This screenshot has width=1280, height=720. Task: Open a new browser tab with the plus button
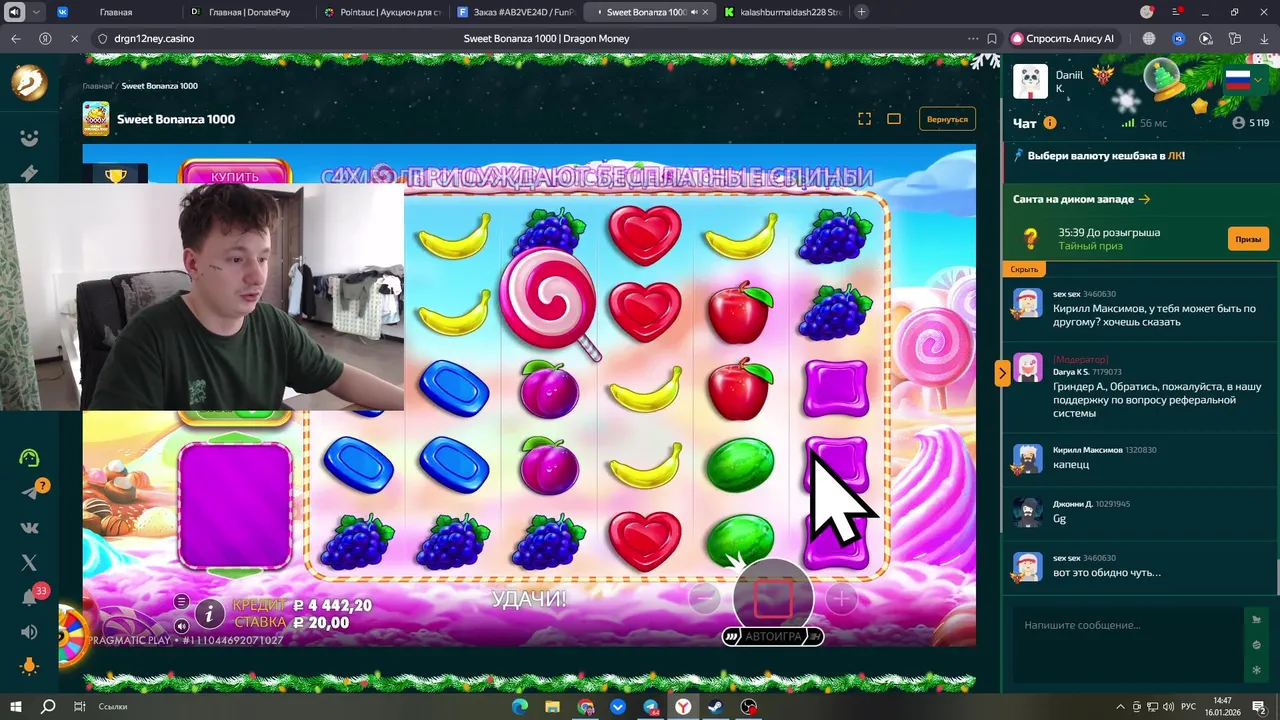862,12
